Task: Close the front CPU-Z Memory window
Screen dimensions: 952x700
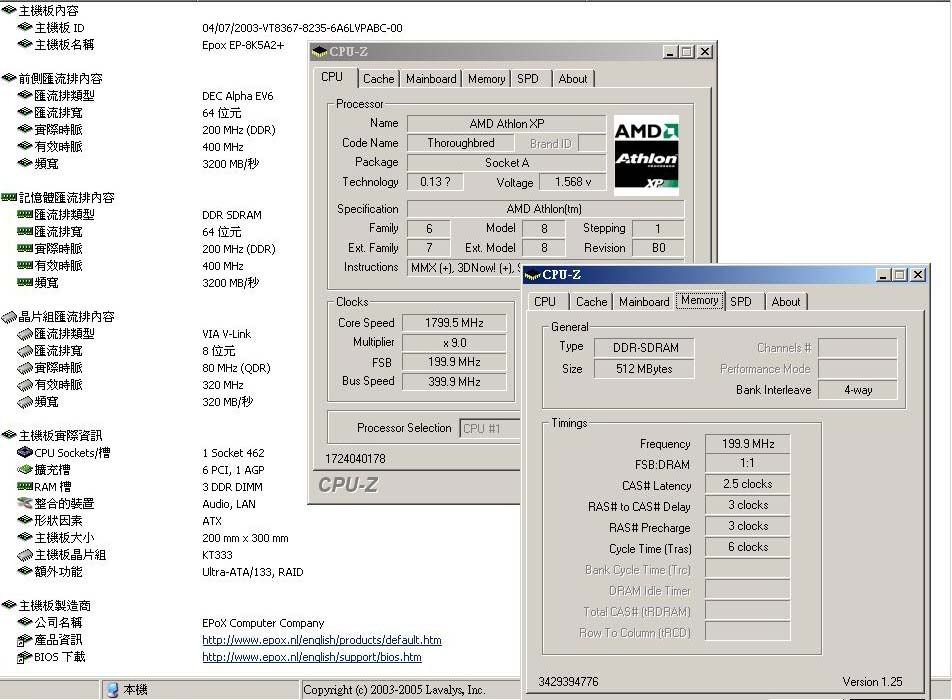Action: pyautogui.click(x=919, y=275)
